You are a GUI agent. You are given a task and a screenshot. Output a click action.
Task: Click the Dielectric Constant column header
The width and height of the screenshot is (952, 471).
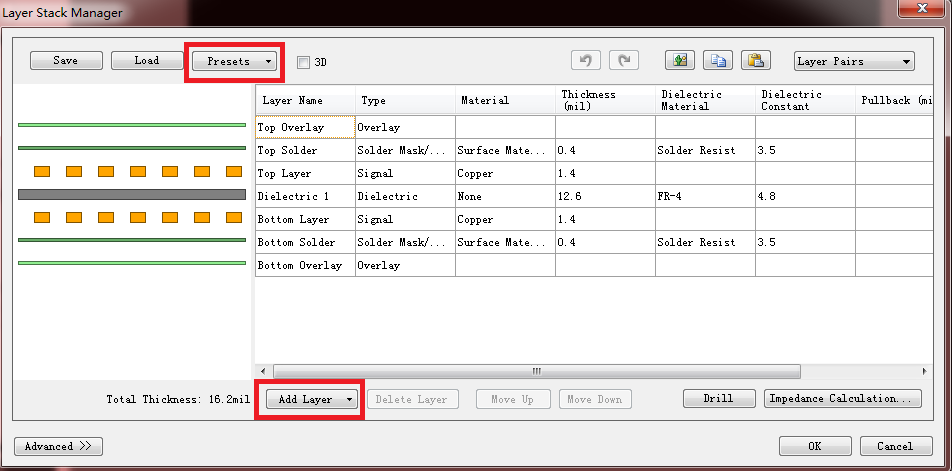pyautogui.click(x=805, y=100)
